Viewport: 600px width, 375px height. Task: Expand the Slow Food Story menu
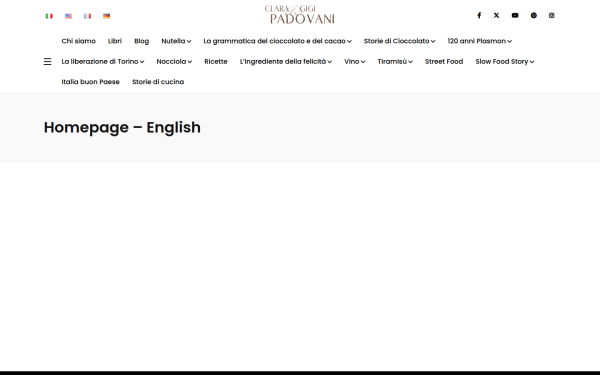click(x=504, y=62)
